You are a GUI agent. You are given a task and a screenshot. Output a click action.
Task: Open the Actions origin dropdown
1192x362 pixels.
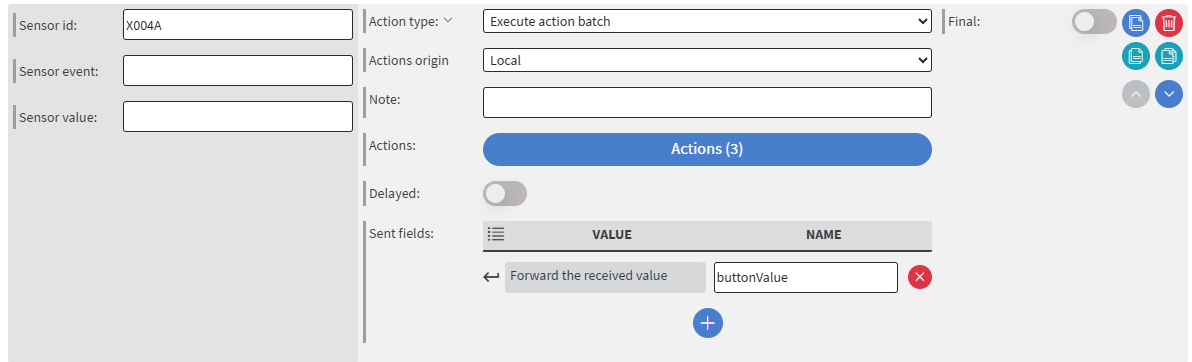[x=707, y=59]
